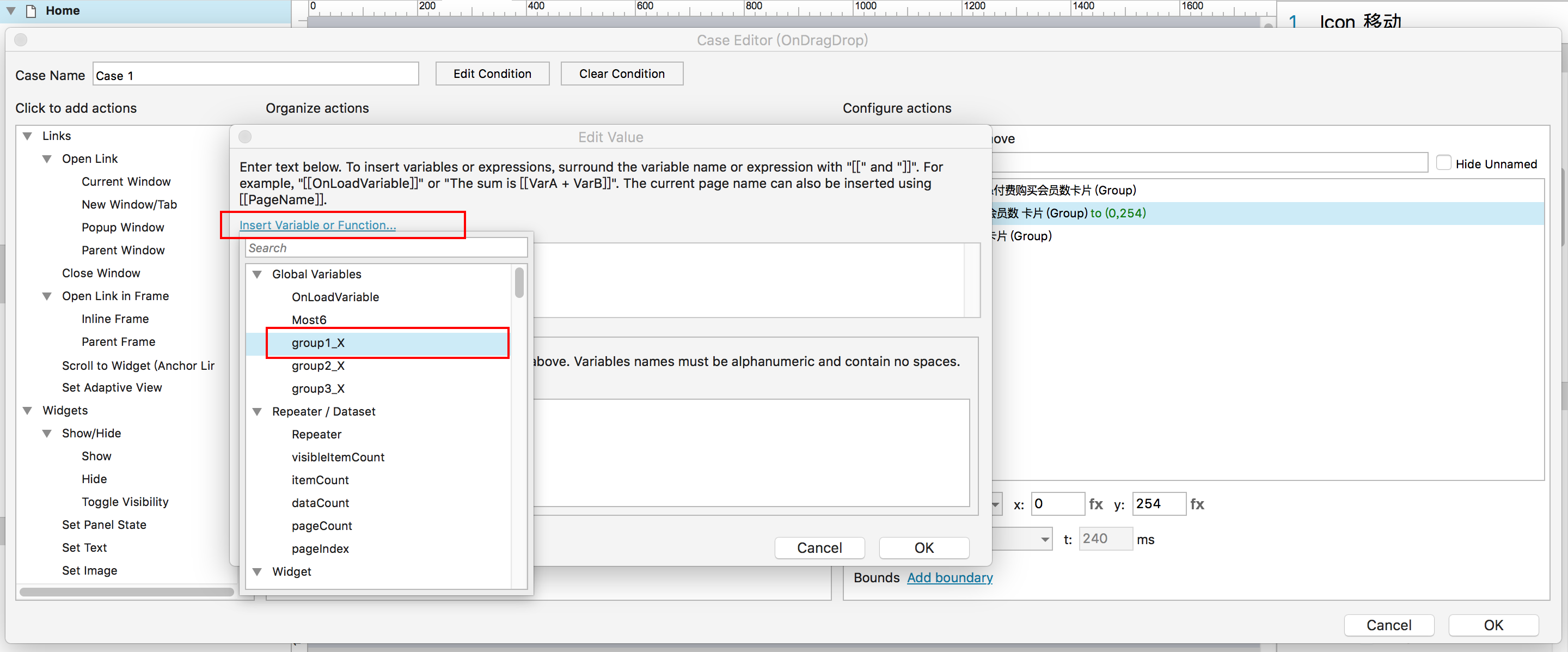1568x652 pixels.
Task: Click the Home page icon
Action: tap(31, 10)
